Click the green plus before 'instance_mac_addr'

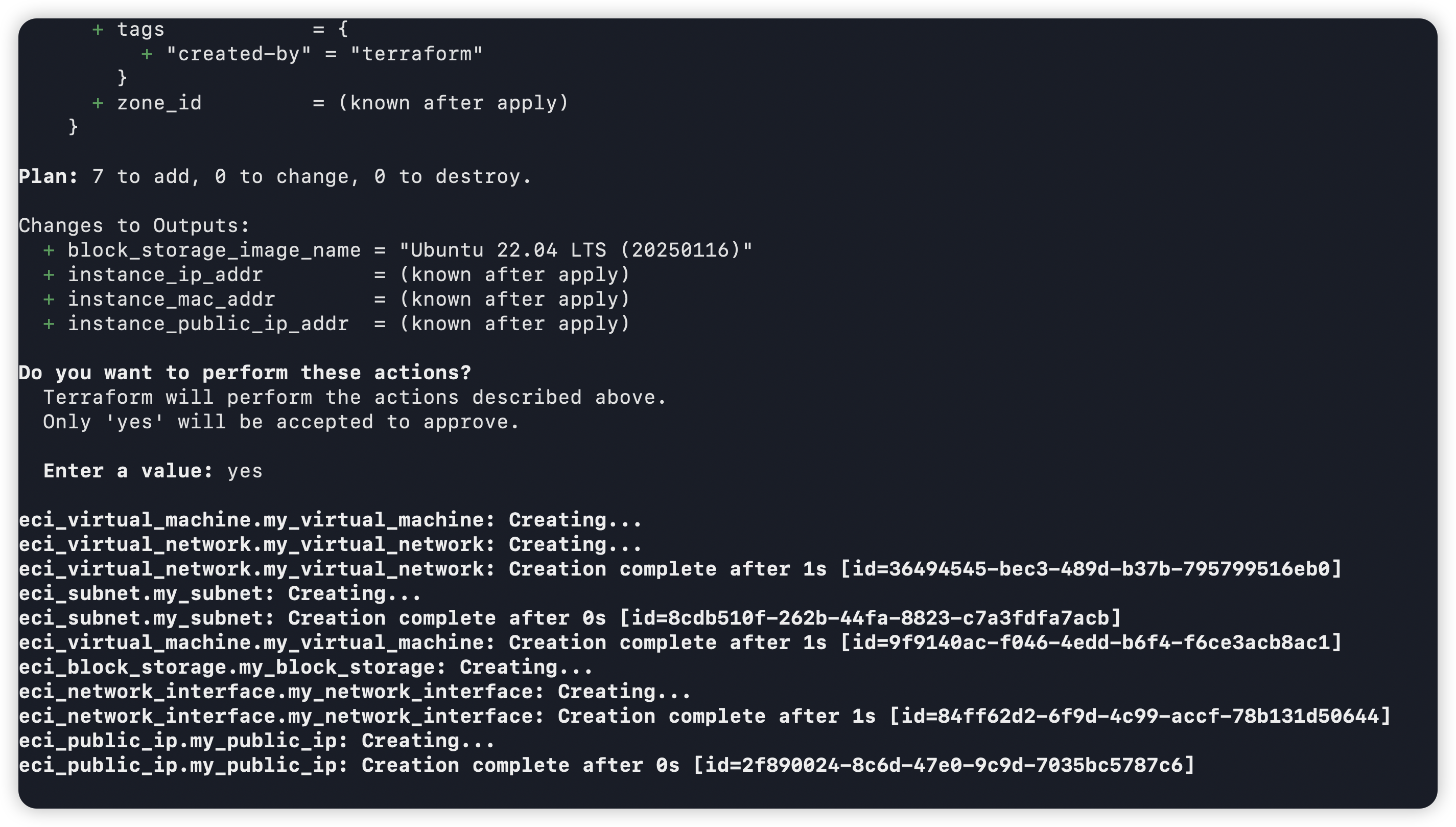[x=49, y=300]
